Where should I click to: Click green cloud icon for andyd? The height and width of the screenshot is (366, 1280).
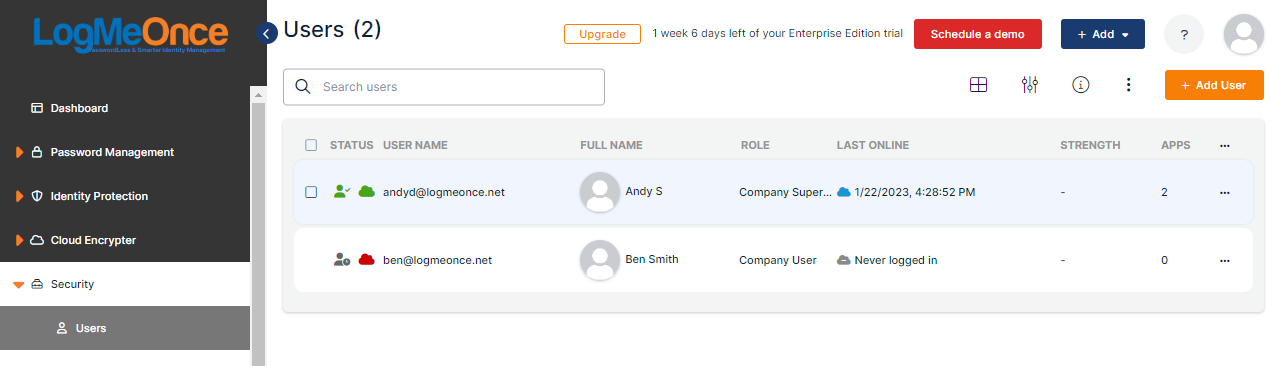click(x=366, y=191)
